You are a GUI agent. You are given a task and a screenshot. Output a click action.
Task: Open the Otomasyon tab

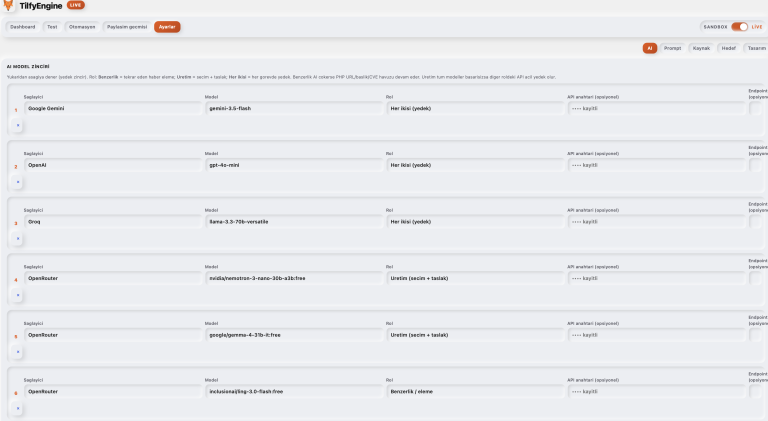[x=82, y=27]
